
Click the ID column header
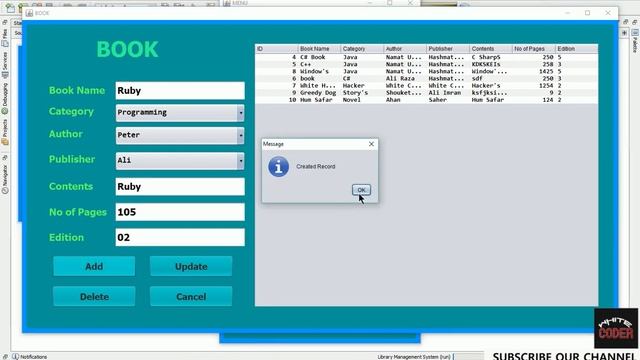(277, 49)
